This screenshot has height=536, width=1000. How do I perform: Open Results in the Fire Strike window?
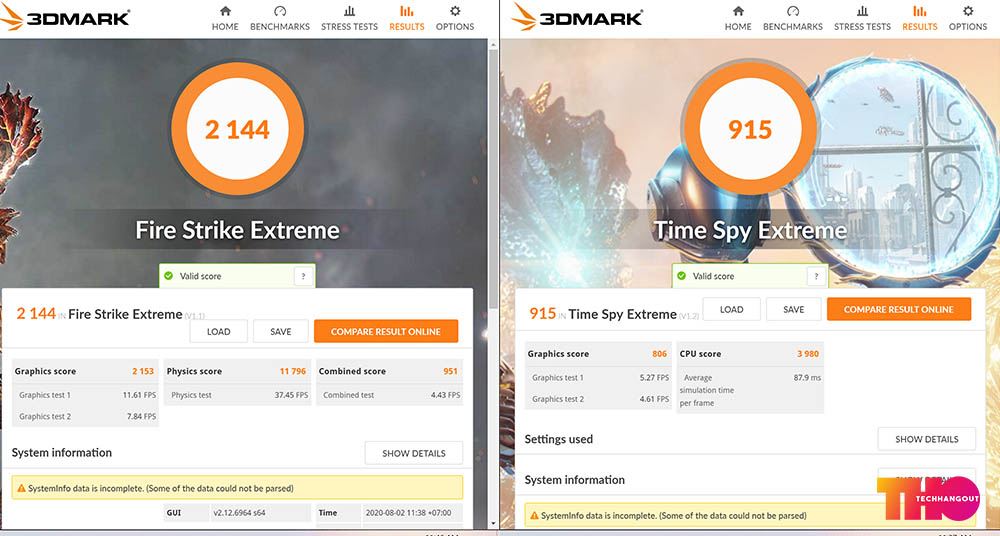[x=406, y=18]
